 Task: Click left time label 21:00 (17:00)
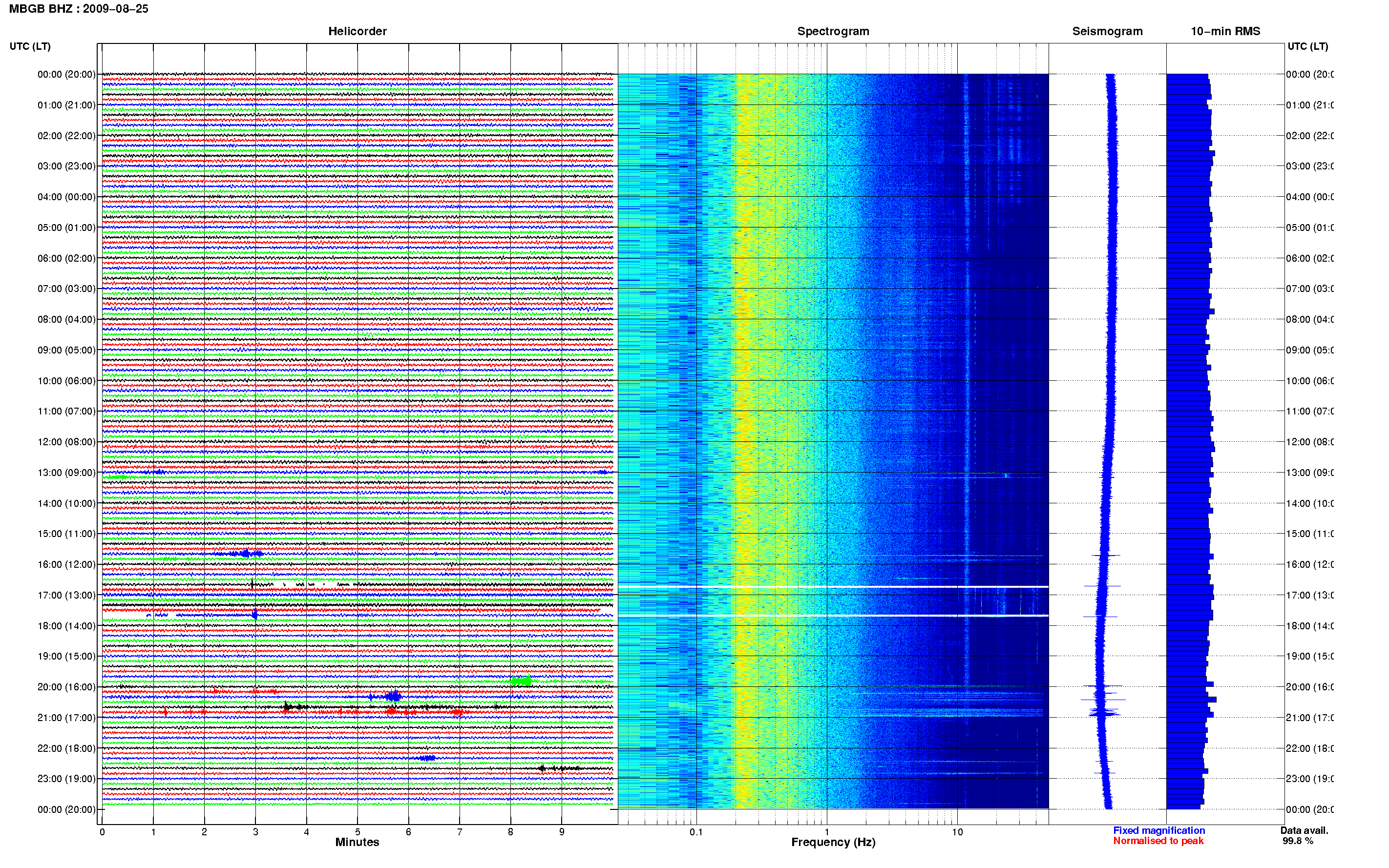[66, 718]
